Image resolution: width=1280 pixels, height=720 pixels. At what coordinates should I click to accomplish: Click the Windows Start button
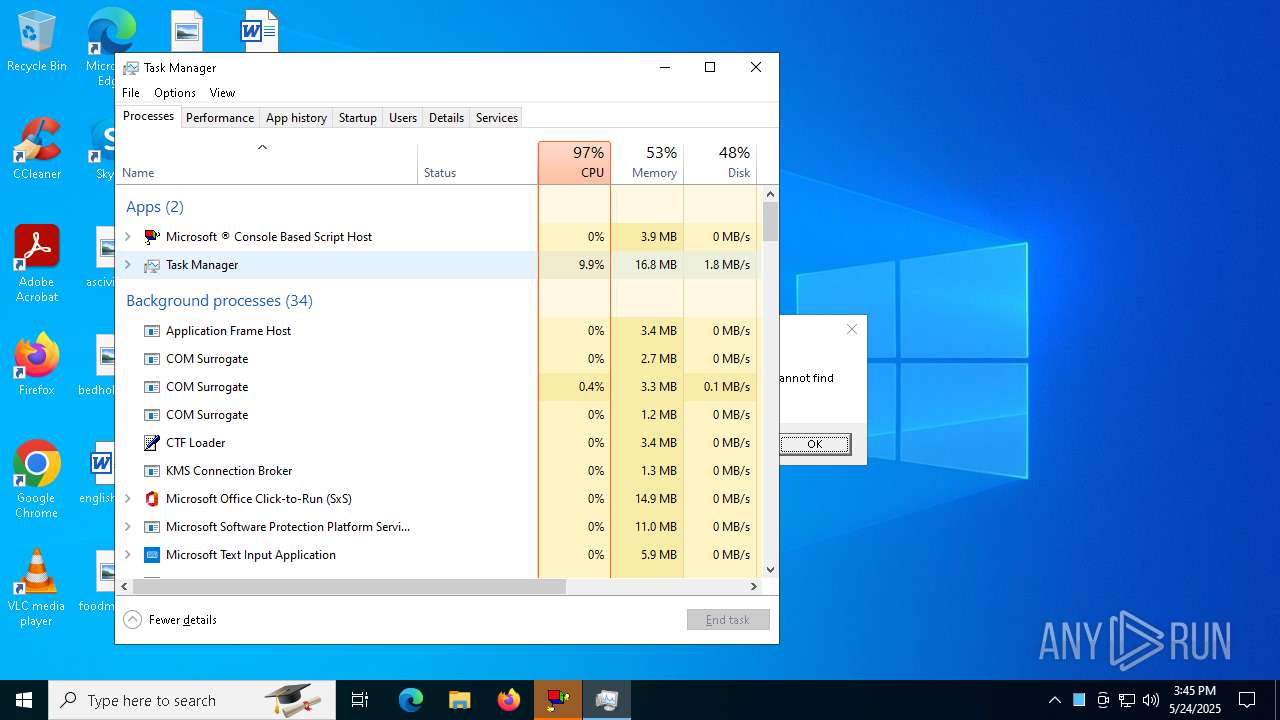(24, 700)
